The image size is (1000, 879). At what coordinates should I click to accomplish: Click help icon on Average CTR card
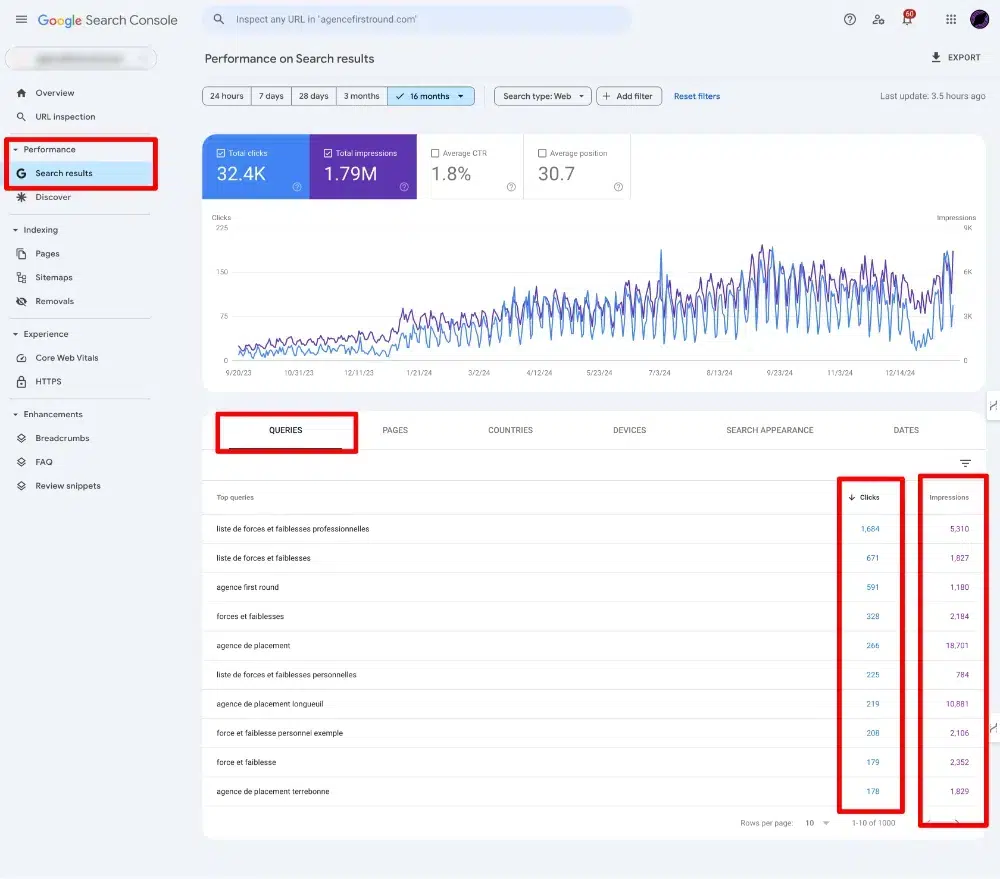coord(511,187)
